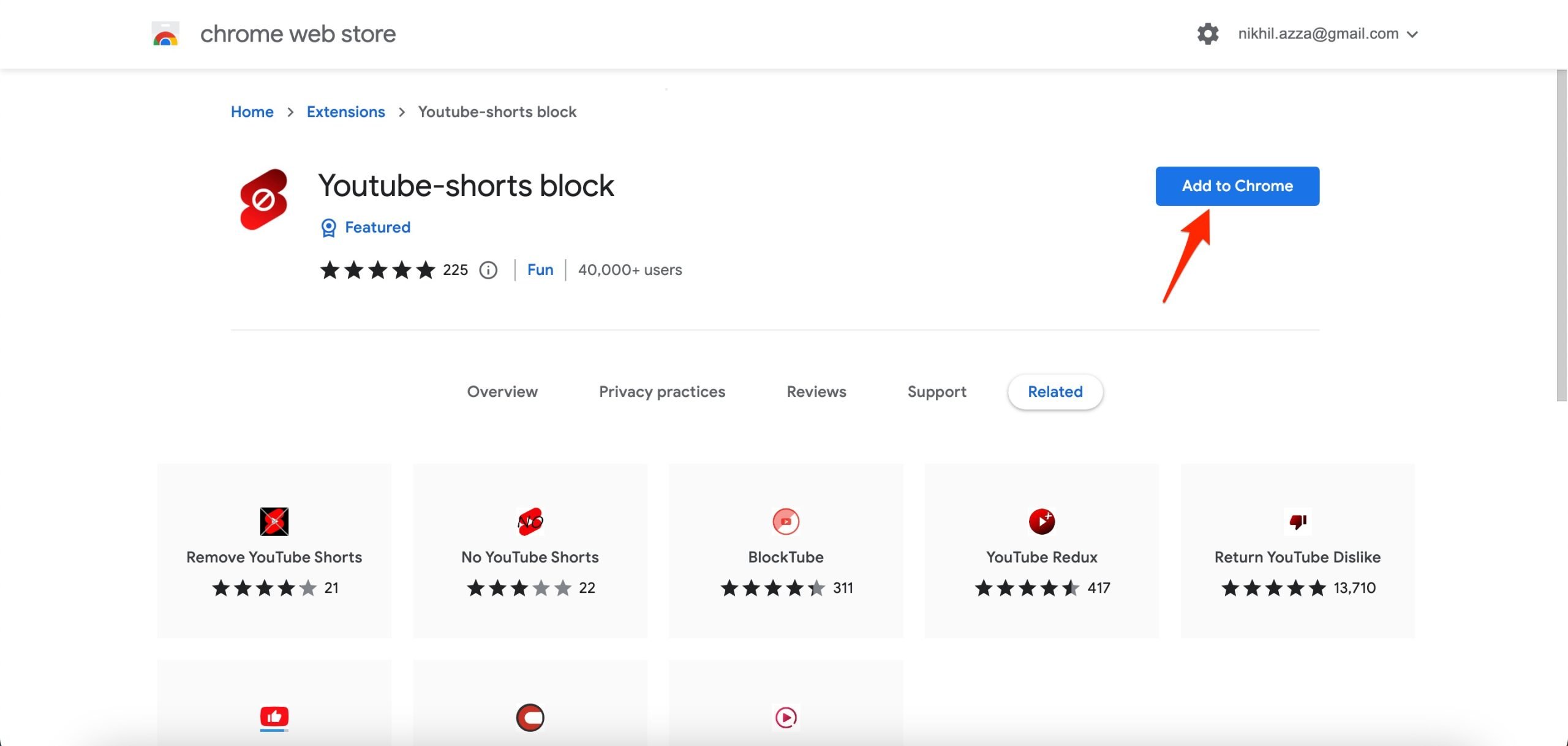Click the No YouTube Shorts icon
Screen dimensions: 1568x746
tap(530, 520)
